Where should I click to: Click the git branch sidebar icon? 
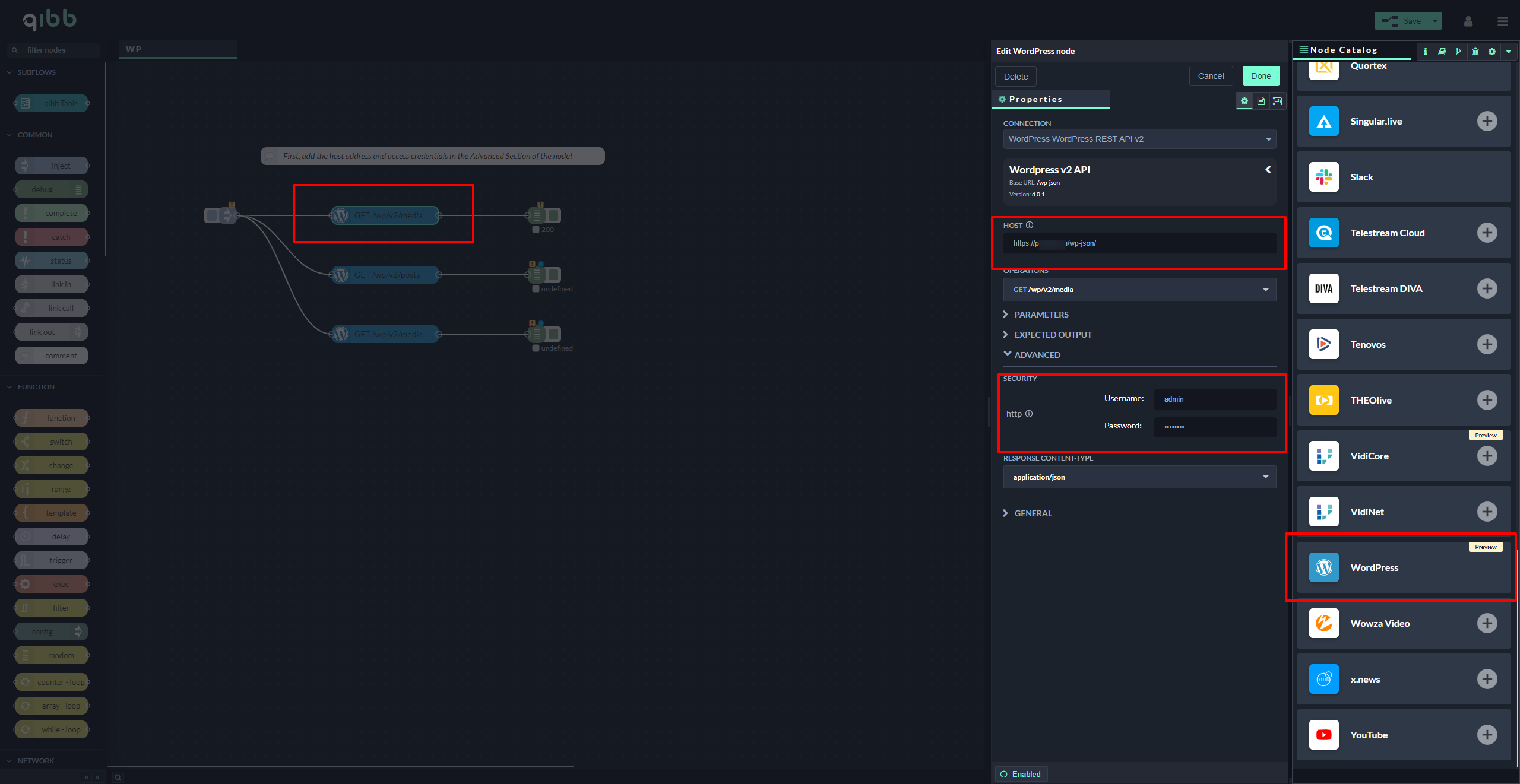click(1458, 52)
